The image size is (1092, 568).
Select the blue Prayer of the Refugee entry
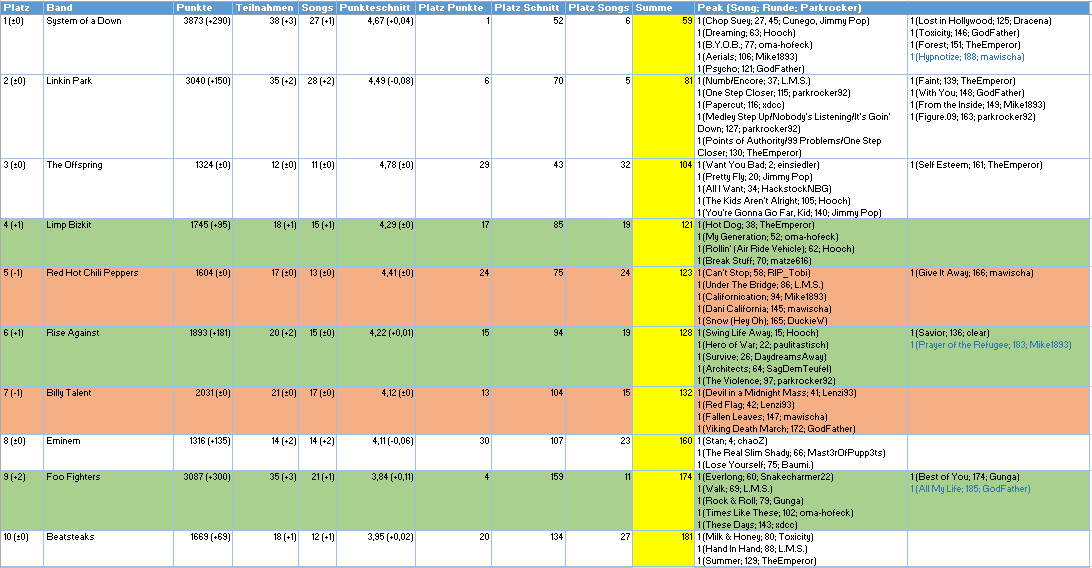pyautogui.click(x=990, y=345)
